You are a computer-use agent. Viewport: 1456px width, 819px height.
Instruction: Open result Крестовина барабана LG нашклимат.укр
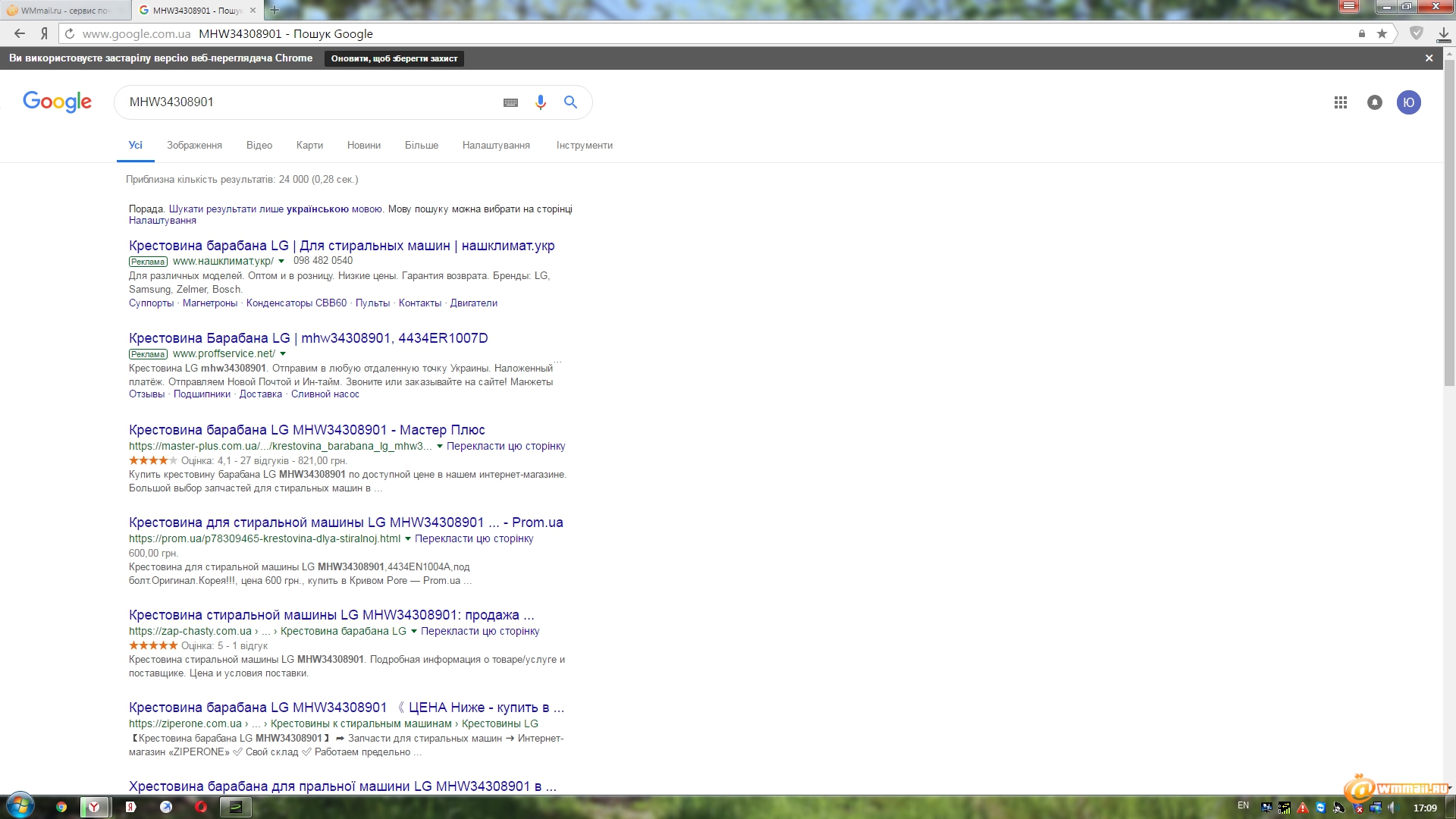[x=341, y=246]
